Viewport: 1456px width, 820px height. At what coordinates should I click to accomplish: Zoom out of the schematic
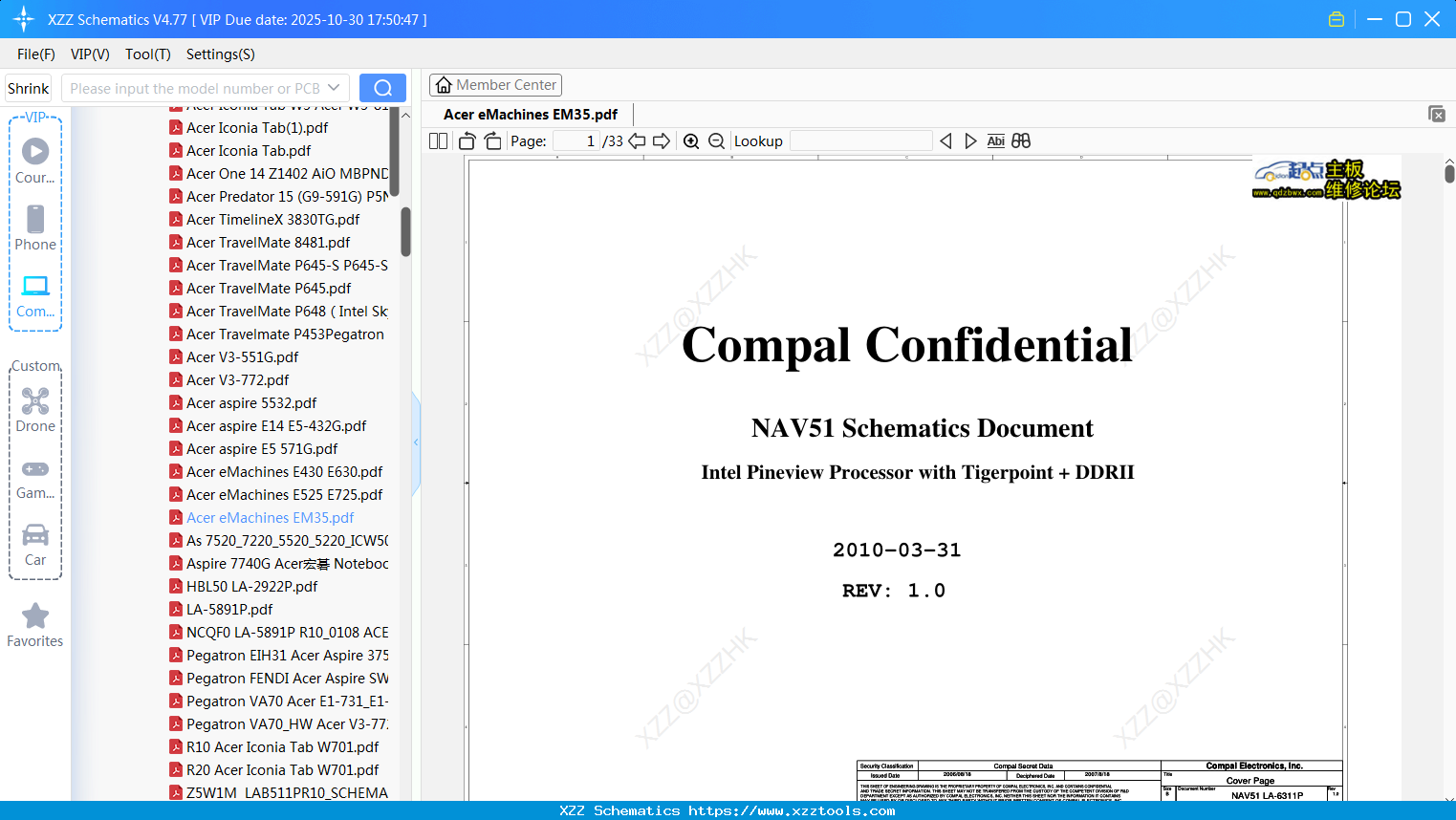tap(716, 141)
